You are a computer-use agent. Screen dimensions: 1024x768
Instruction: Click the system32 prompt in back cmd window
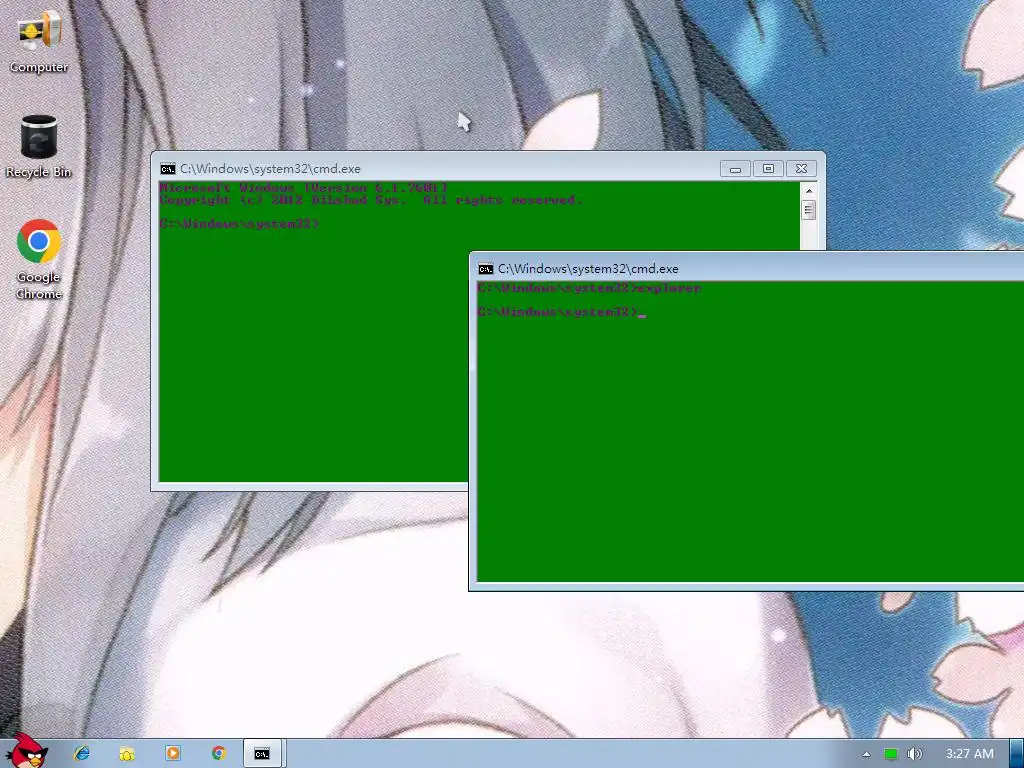click(239, 224)
